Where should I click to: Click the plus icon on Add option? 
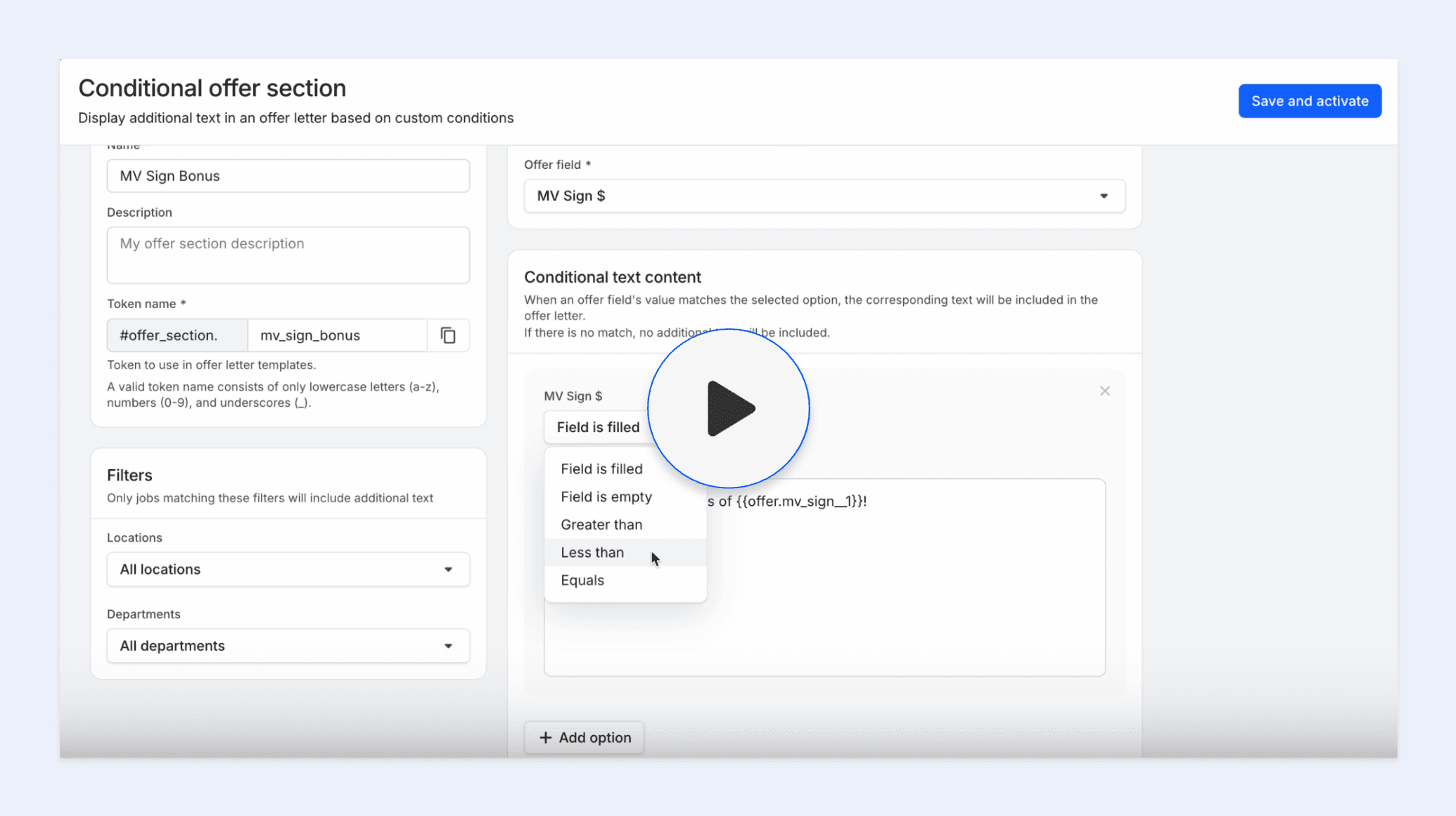(x=545, y=737)
